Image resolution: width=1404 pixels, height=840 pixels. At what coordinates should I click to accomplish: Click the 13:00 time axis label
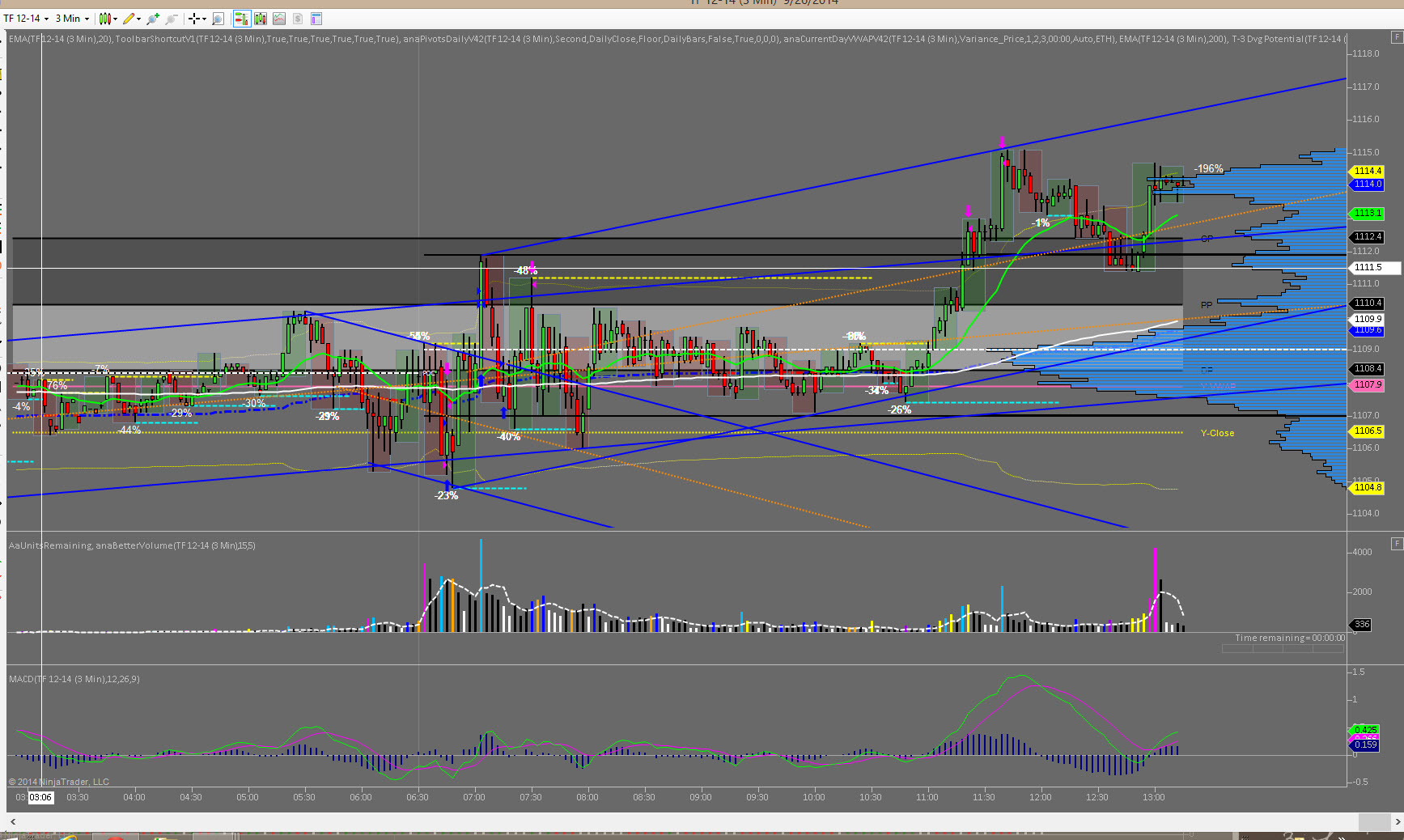coord(1154,797)
